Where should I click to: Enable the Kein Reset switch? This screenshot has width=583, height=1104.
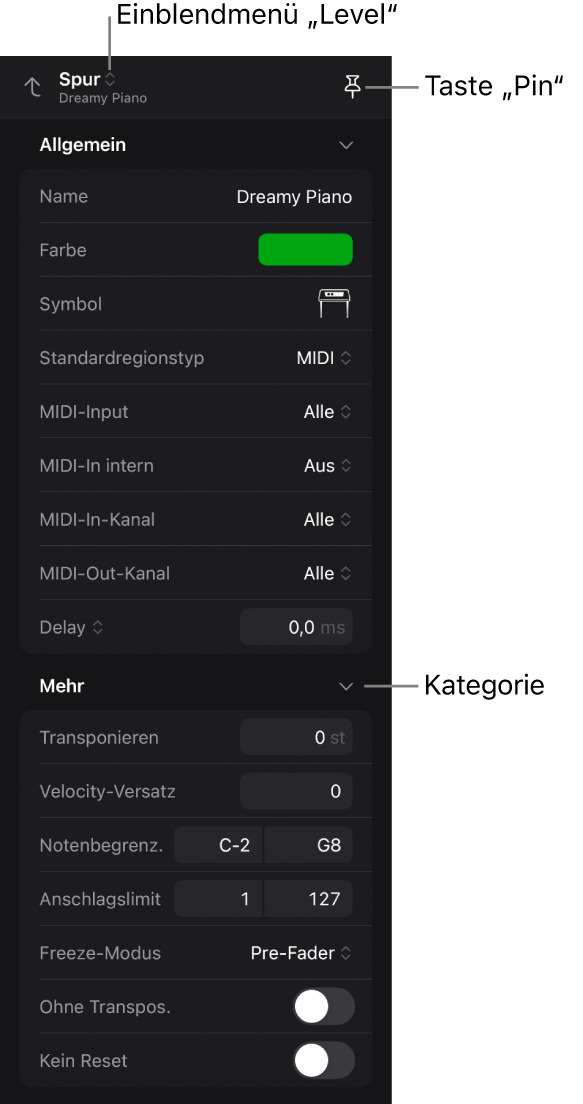tap(324, 1060)
